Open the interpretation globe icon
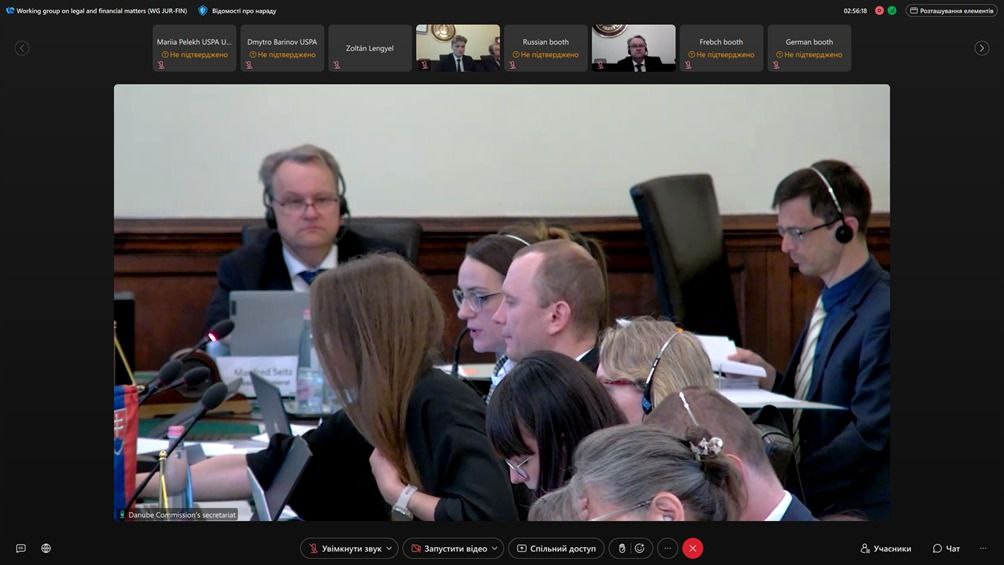 coord(46,548)
